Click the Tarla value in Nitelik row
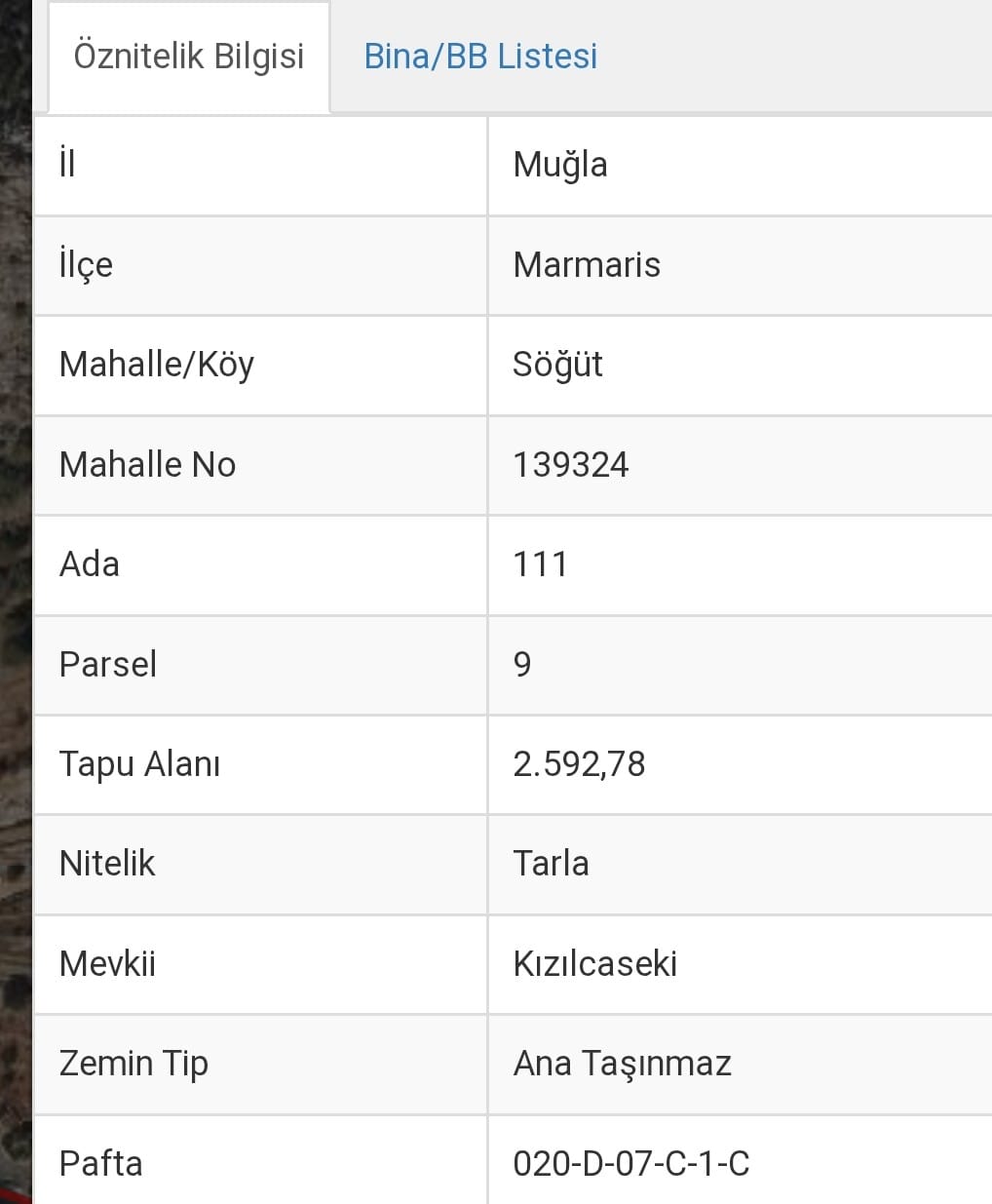Viewport: 992px width, 1204px height. [551, 864]
